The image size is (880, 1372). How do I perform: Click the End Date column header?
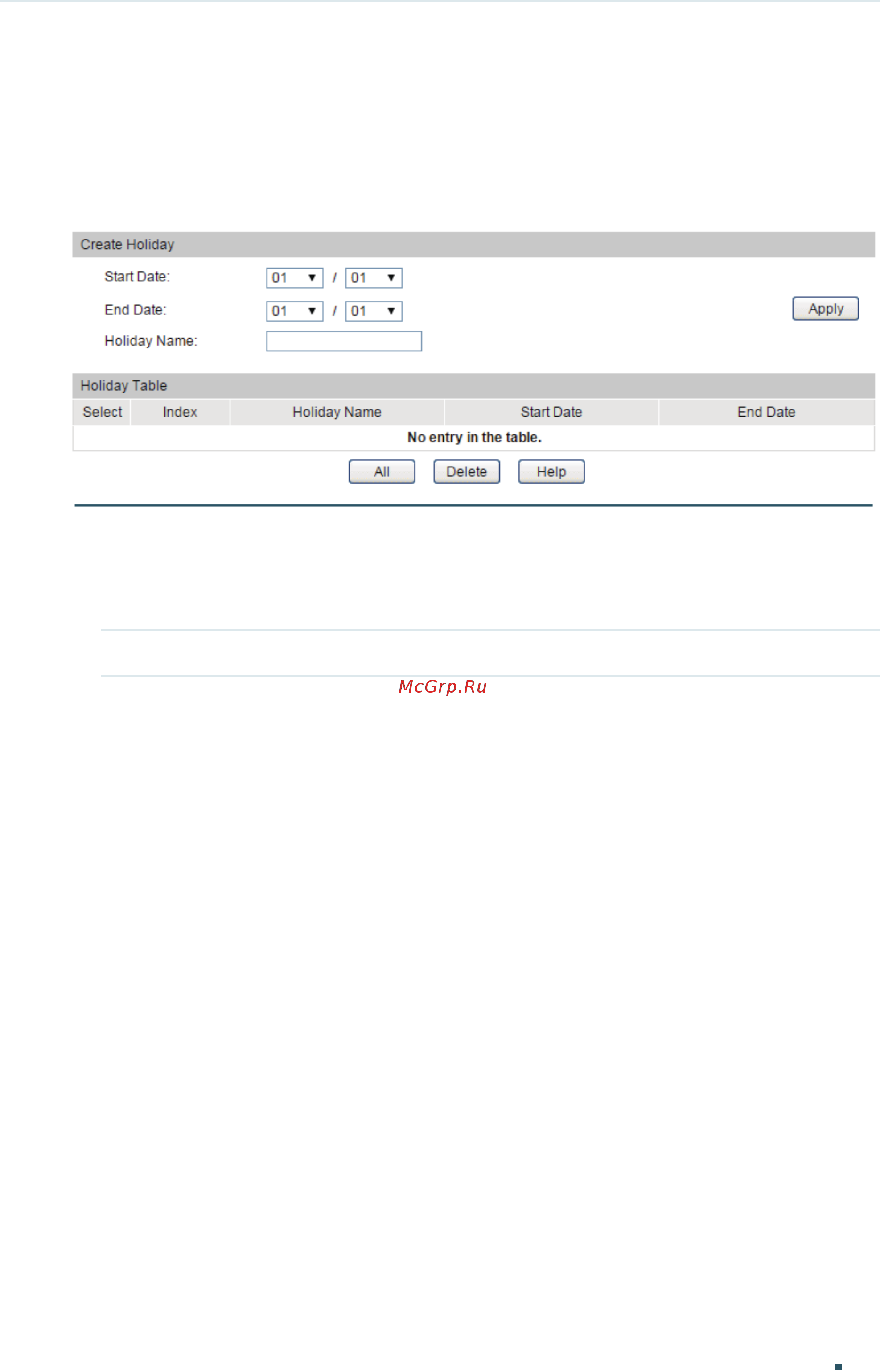(x=766, y=412)
